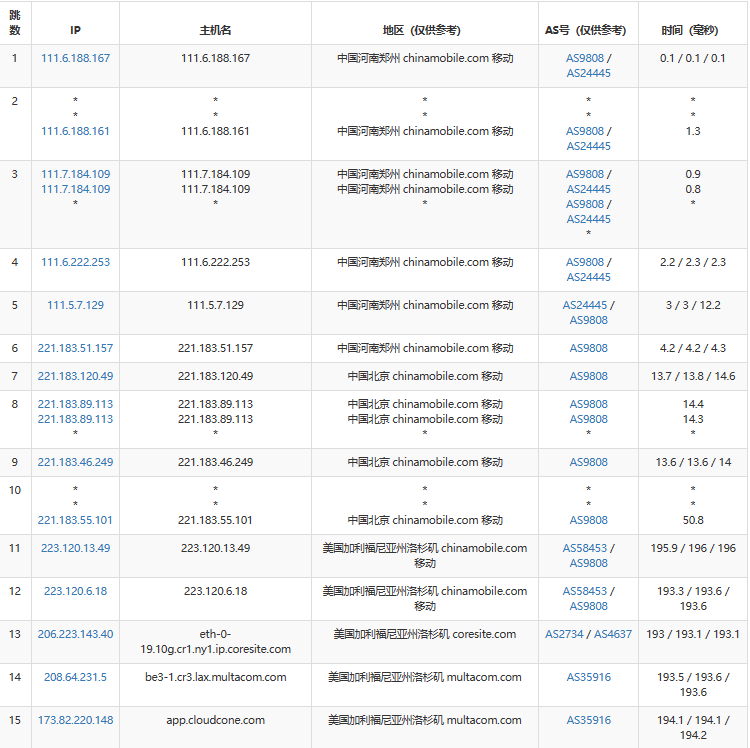The image size is (750, 748).
Task: Click hostname text '221.183.51.157'
Action: tap(215, 348)
